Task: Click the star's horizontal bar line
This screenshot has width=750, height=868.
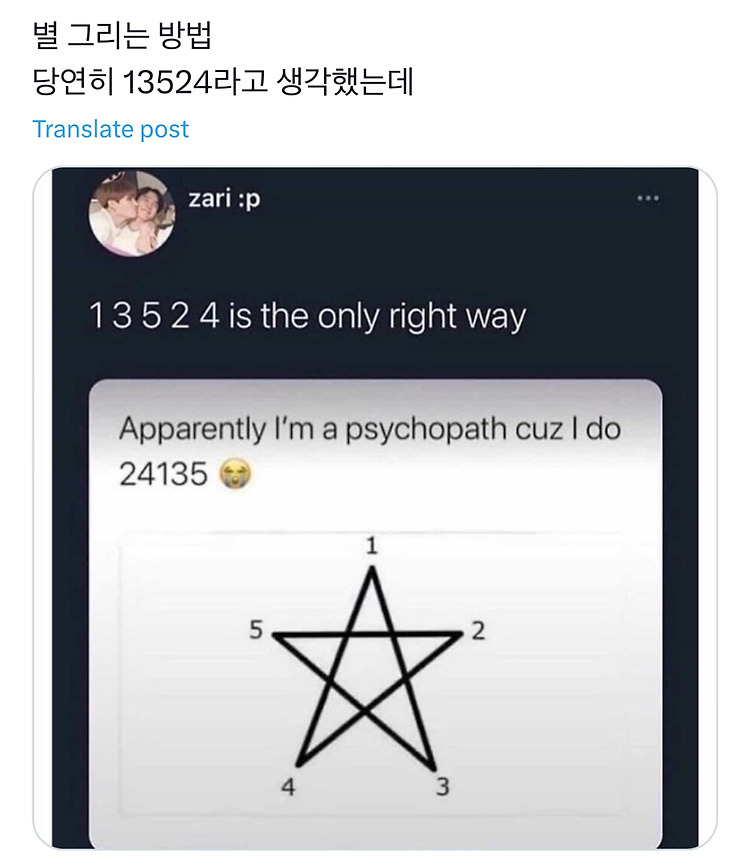Action: pyautogui.click(x=368, y=635)
